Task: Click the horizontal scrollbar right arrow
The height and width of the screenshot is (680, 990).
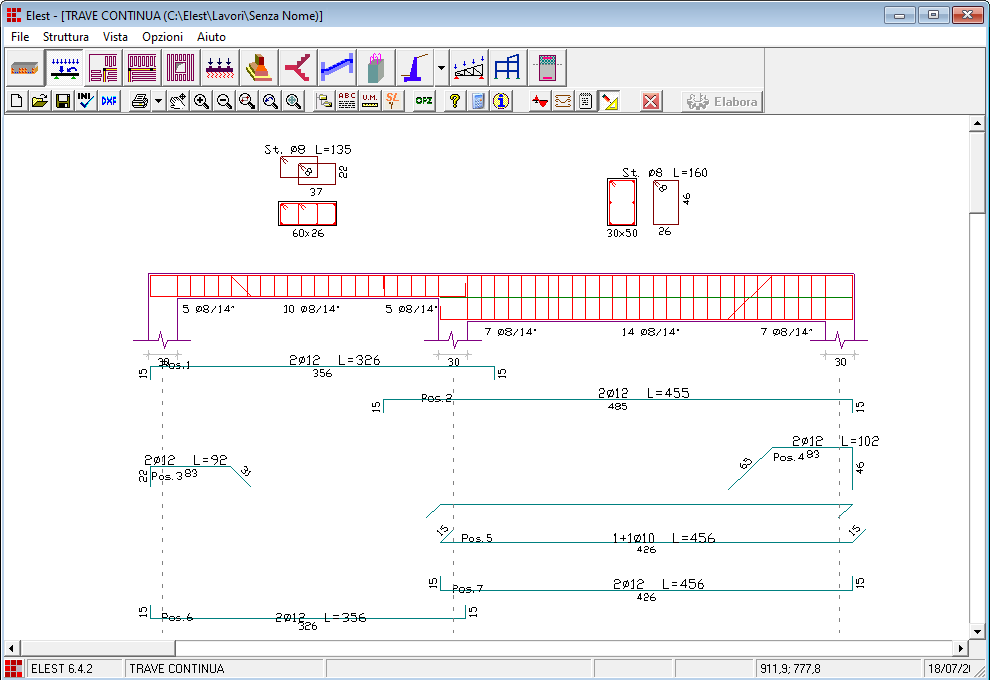Action: point(960,648)
